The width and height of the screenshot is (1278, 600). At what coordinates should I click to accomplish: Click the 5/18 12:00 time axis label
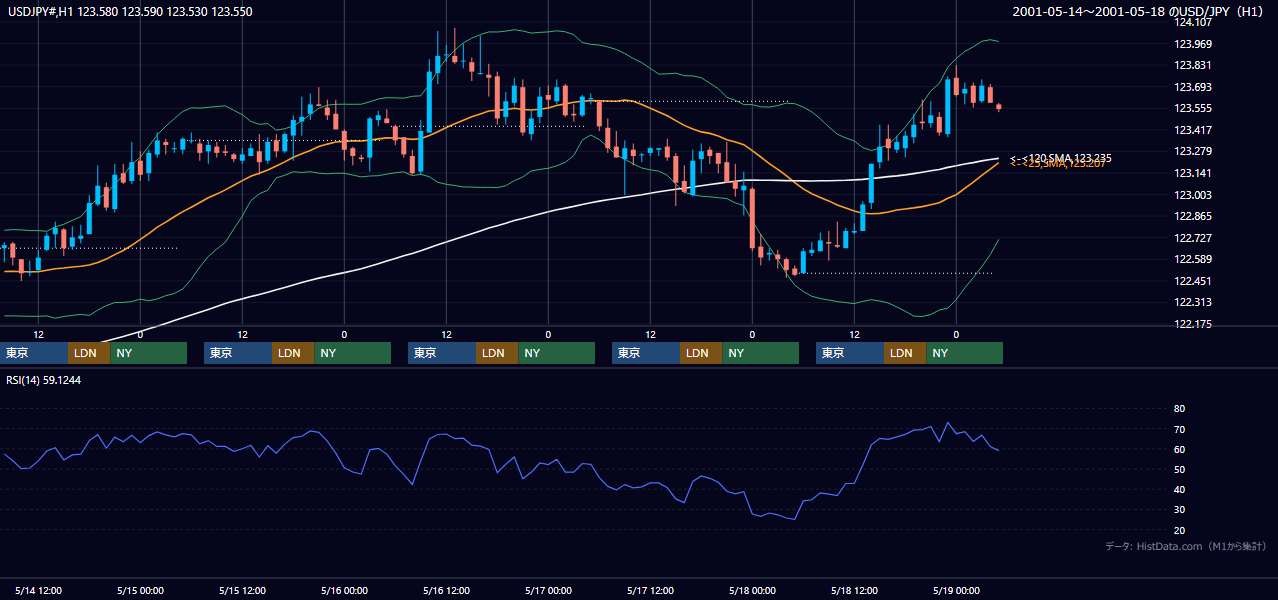(x=855, y=590)
